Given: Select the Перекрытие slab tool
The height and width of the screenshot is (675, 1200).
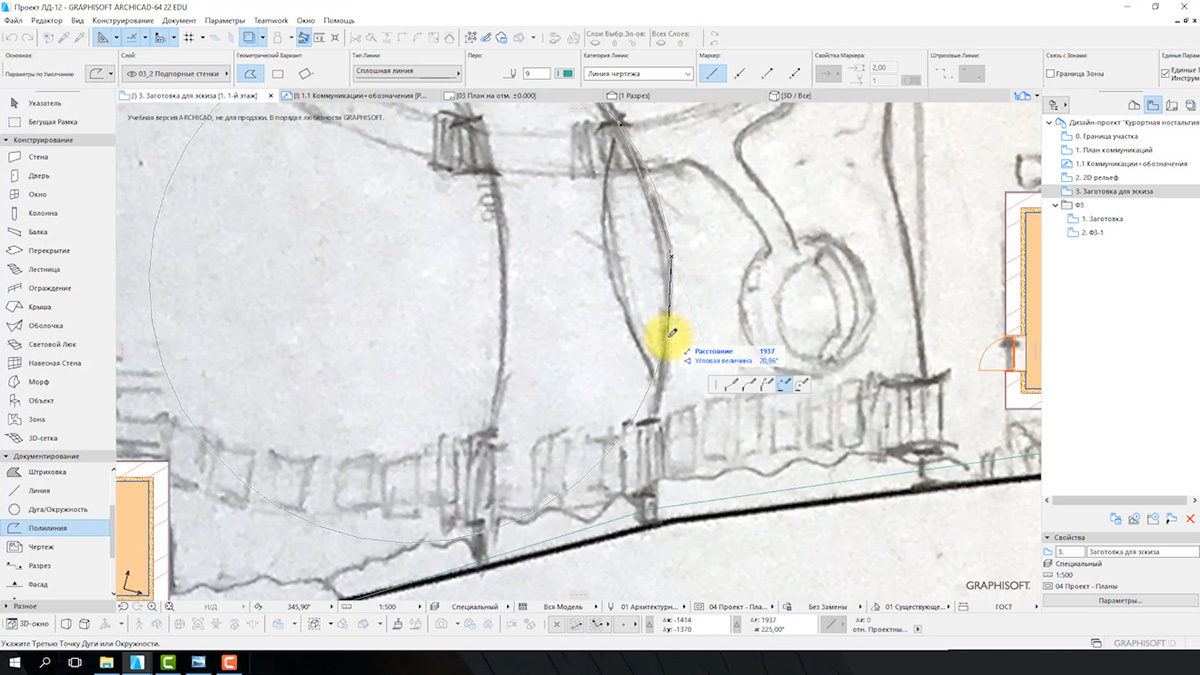Looking at the screenshot, I should (x=57, y=250).
